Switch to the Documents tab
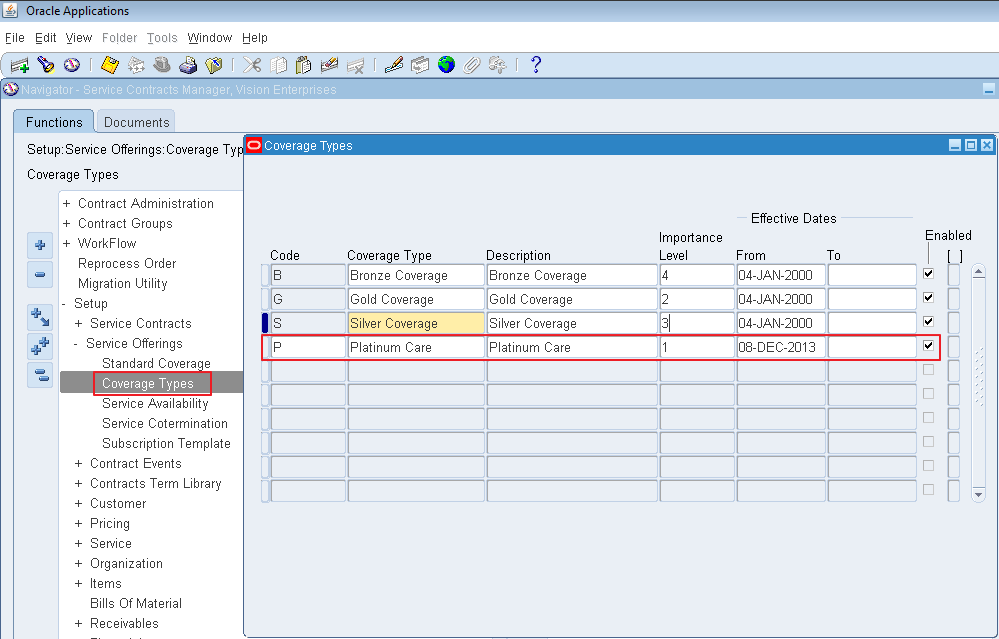 [135, 121]
